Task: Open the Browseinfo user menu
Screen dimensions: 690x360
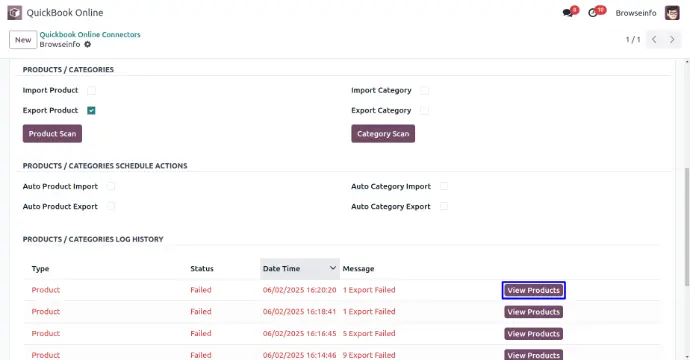Action: [x=636, y=13]
